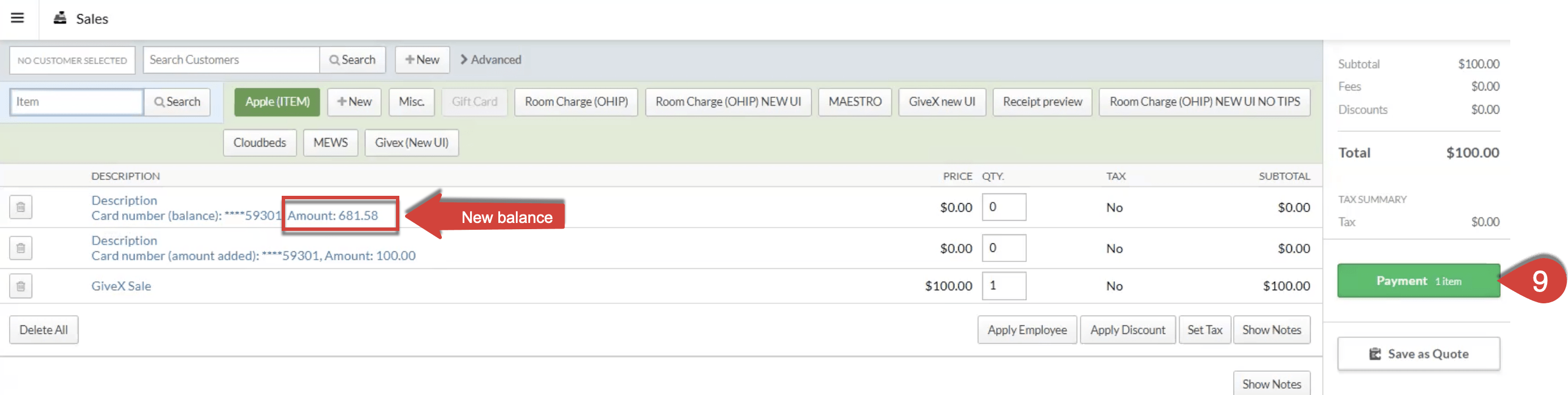This screenshot has width=1568, height=395.
Task: Click the Cloudbeds button
Action: [x=259, y=143]
